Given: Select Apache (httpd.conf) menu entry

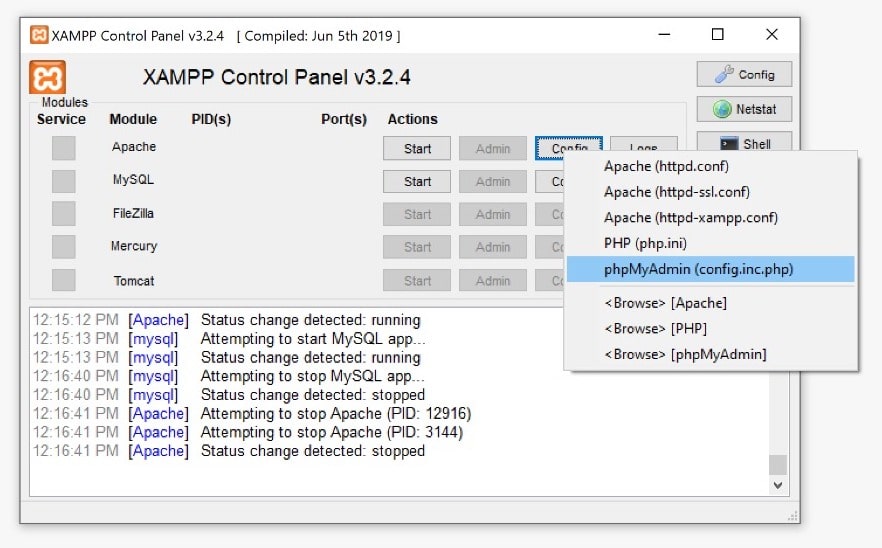Looking at the screenshot, I should point(710,166).
